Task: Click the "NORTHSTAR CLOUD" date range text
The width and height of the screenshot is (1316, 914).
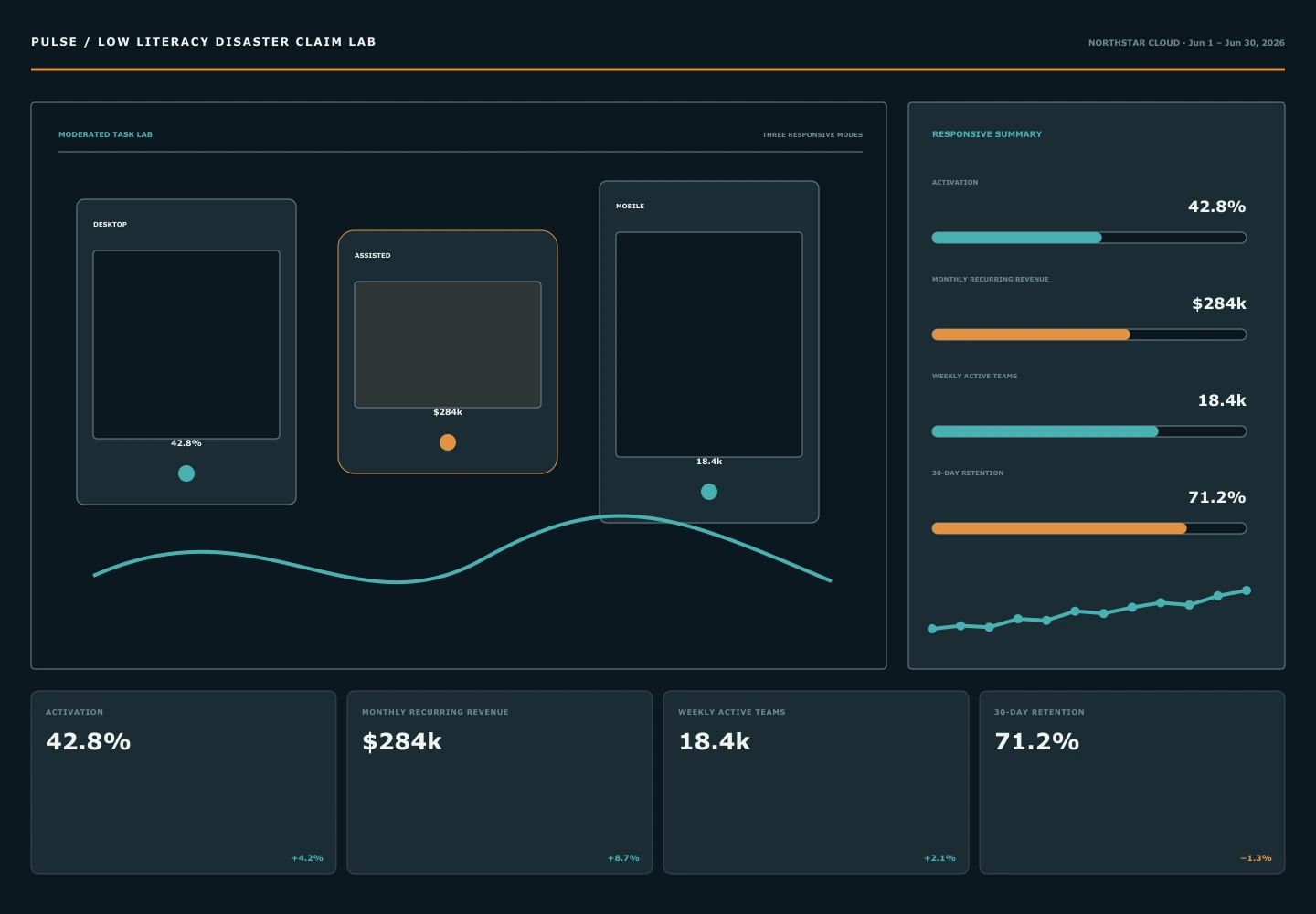Action: click(x=1186, y=43)
